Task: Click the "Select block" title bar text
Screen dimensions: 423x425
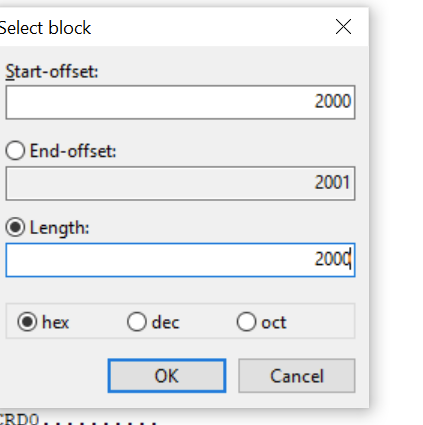Action: click(x=45, y=28)
